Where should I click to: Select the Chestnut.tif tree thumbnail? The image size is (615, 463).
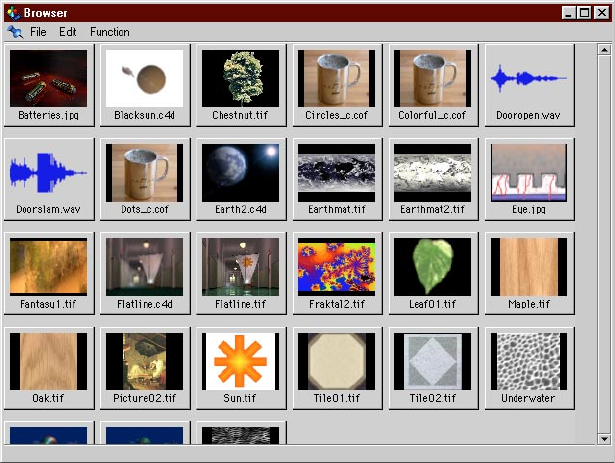pos(240,78)
